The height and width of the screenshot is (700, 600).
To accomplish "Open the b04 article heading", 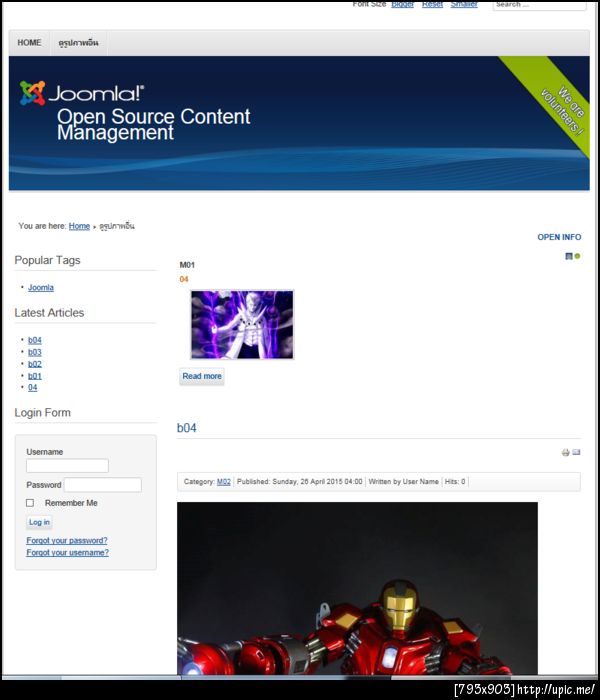I will tap(187, 428).
